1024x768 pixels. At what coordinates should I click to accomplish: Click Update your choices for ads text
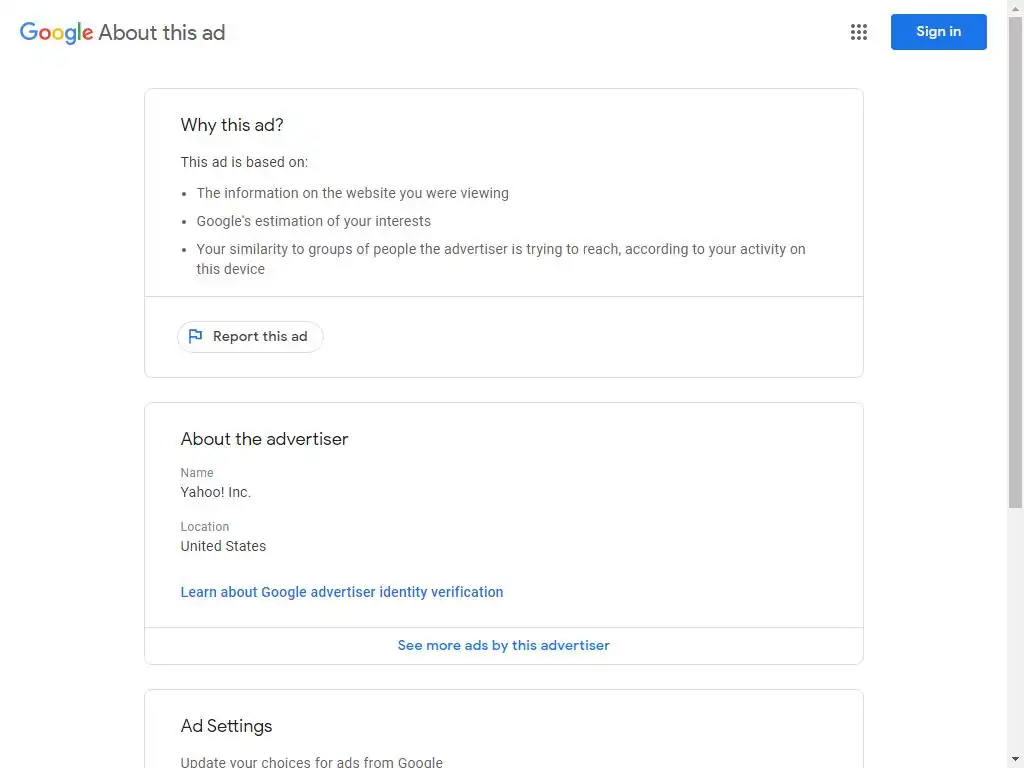point(311,762)
